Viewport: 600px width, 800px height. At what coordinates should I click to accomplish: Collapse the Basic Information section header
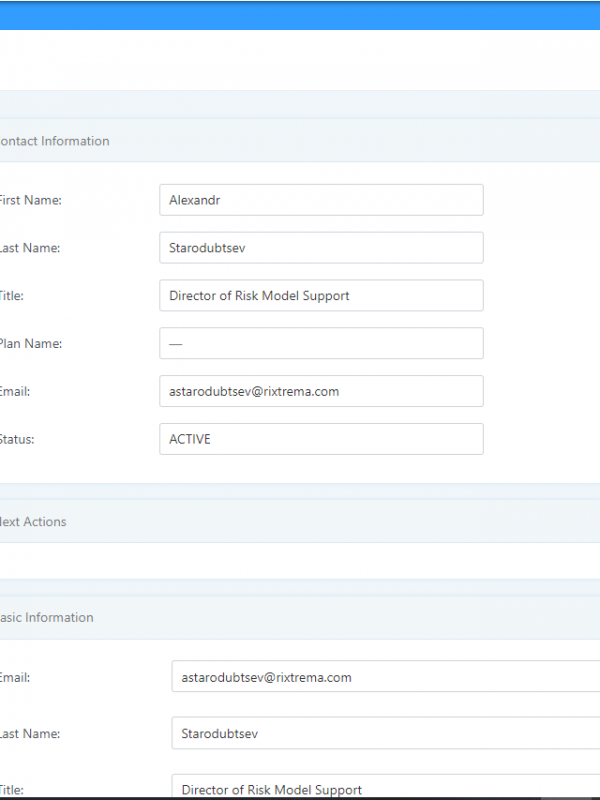[47, 618]
